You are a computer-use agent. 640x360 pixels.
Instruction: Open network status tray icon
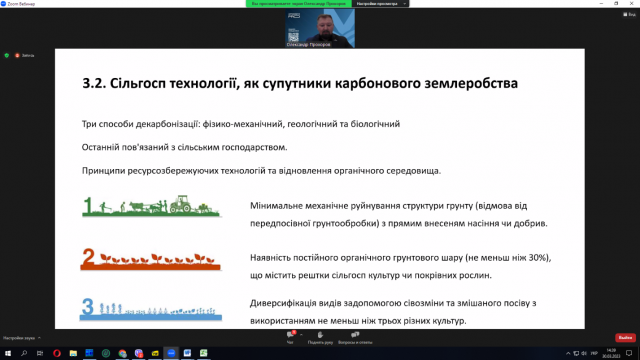tap(576, 353)
